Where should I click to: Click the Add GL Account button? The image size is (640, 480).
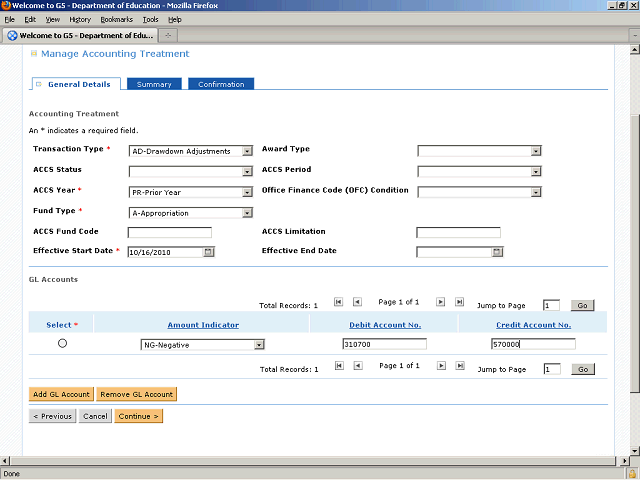click(x=62, y=394)
